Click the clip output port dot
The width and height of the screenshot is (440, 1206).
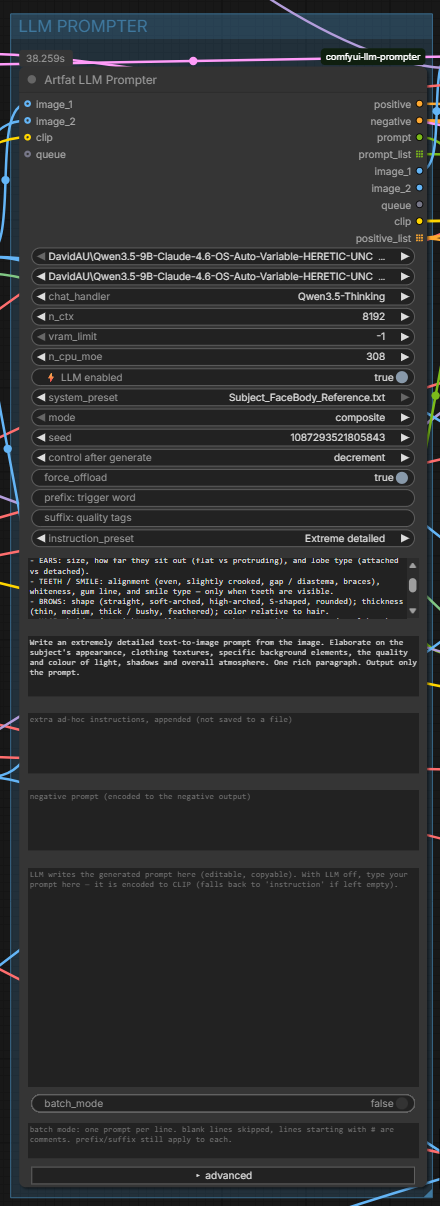coord(419,221)
